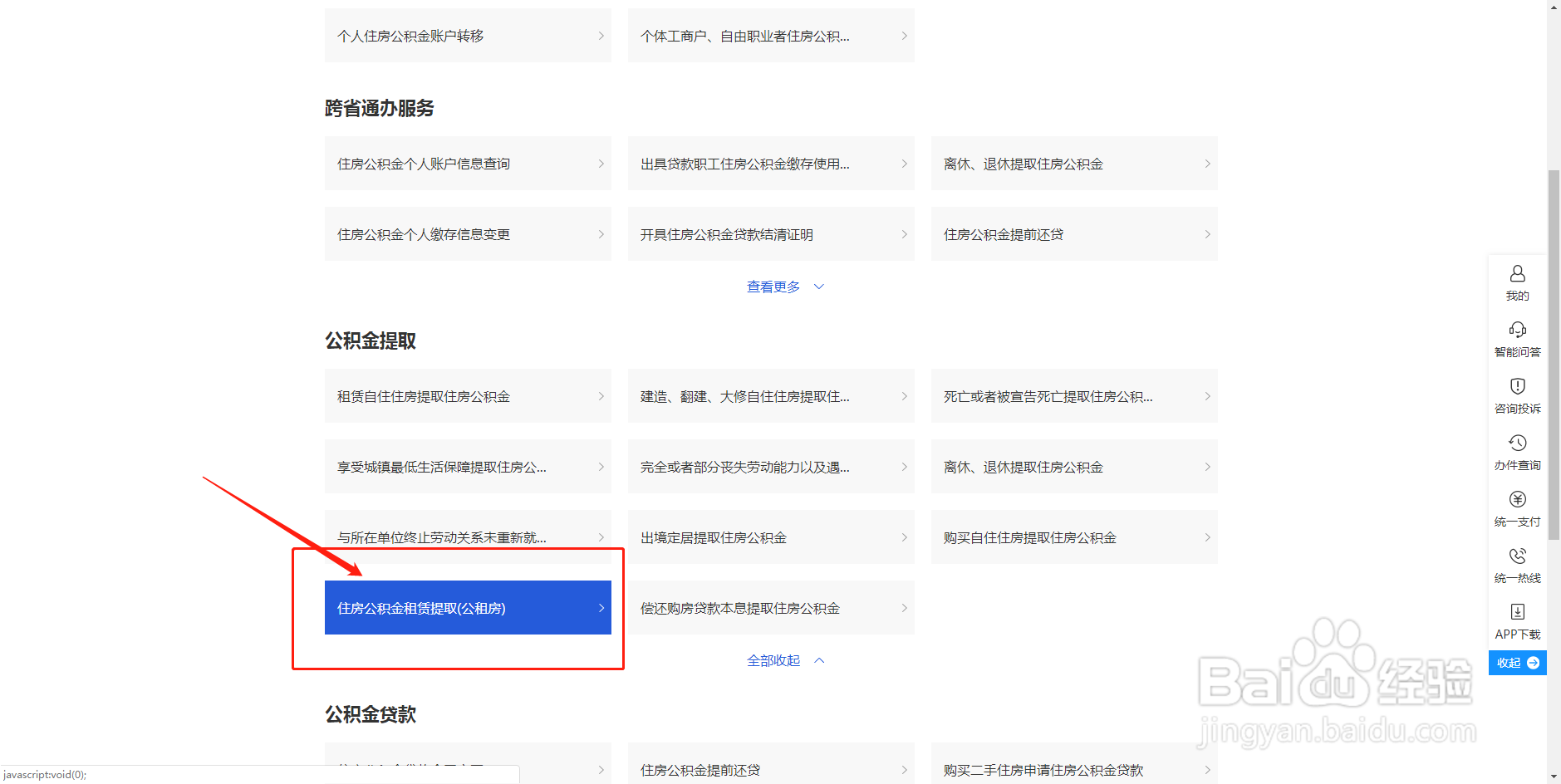Click chevron arrow on 租赁自住住房提取住房公积金 card
The width and height of the screenshot is (1561, 784).
click(601, 396)
